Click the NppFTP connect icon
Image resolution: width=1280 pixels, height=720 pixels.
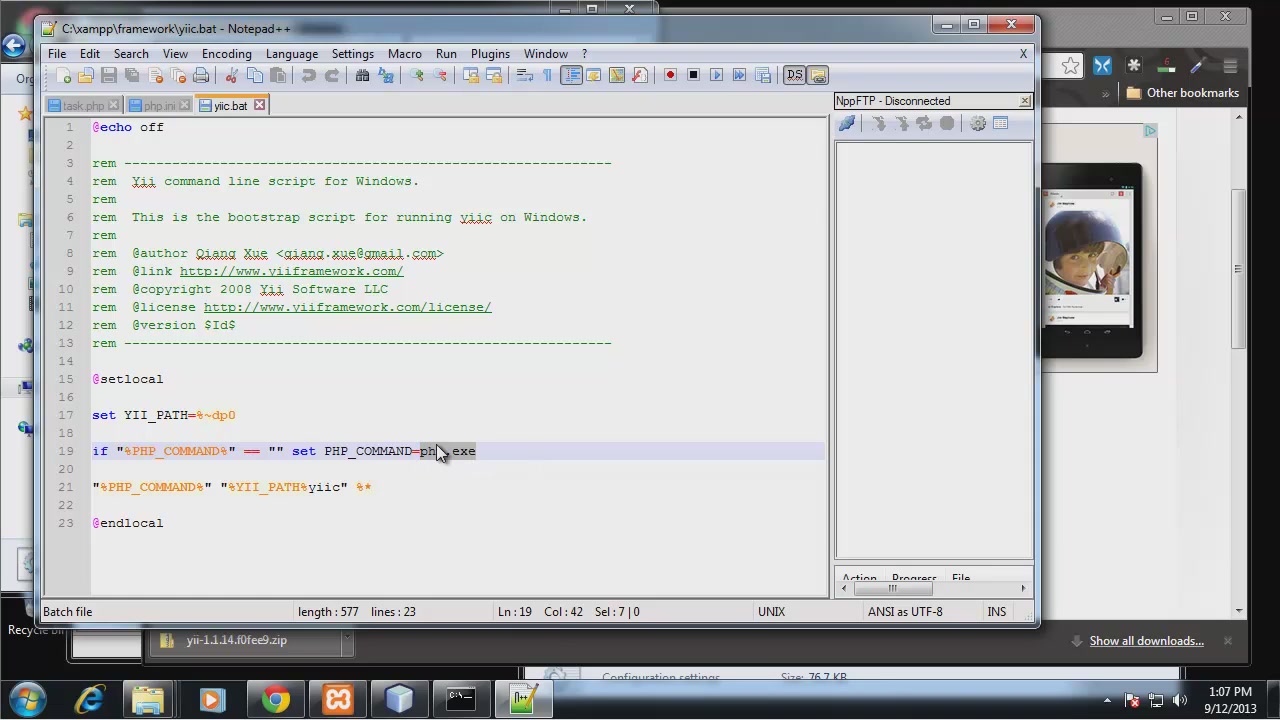point(847,124)
